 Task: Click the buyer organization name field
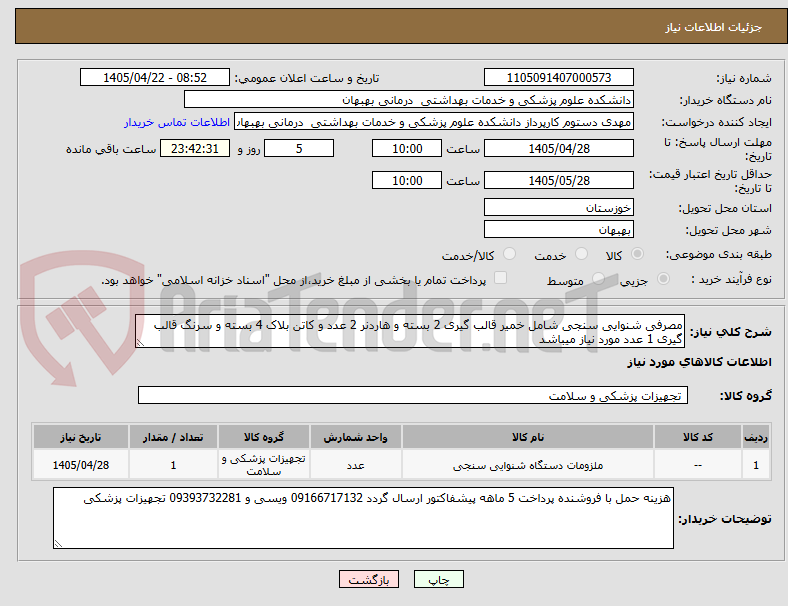point(409,99)
